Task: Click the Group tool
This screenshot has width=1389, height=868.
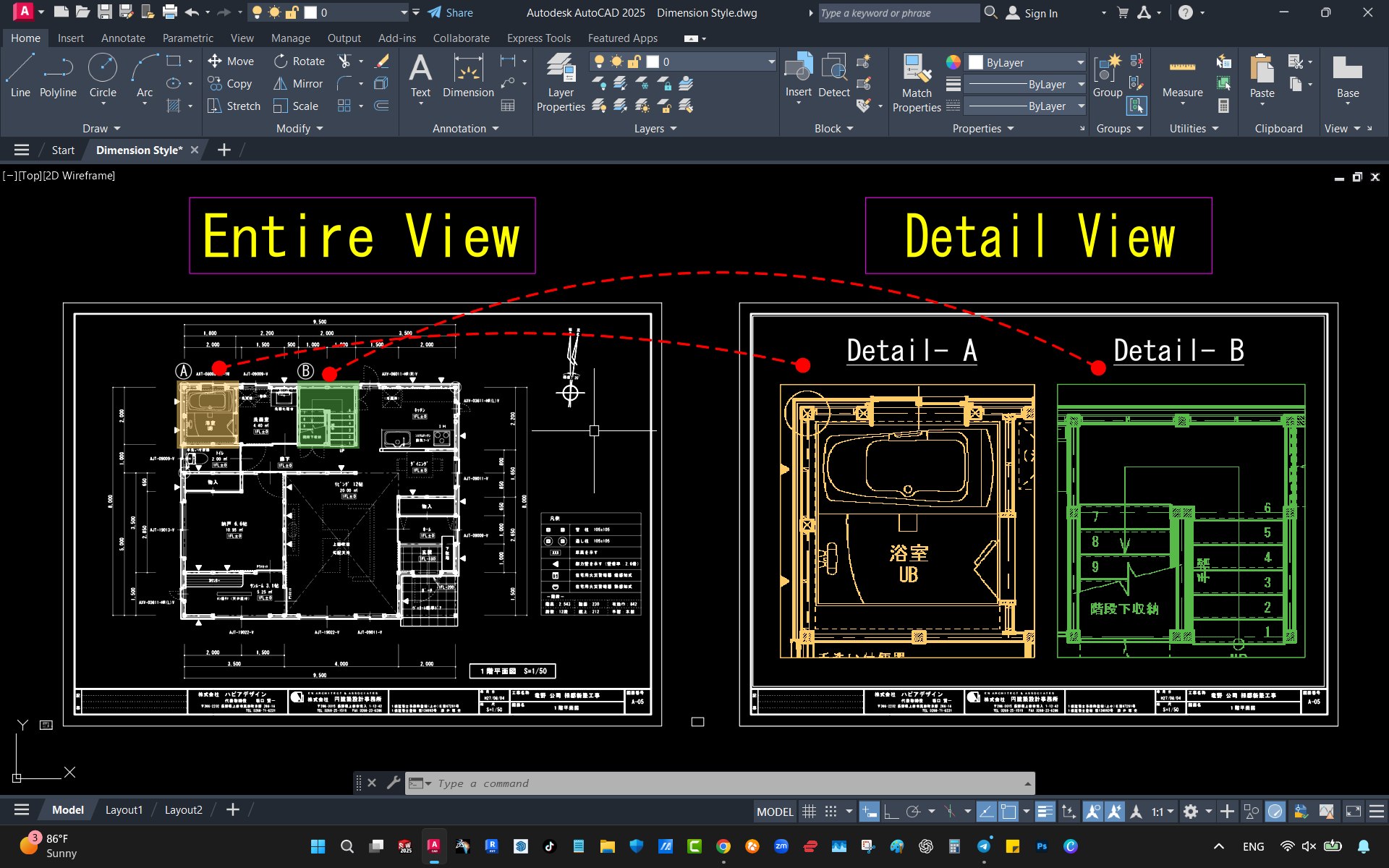Action: click(x=1108, y=76)
